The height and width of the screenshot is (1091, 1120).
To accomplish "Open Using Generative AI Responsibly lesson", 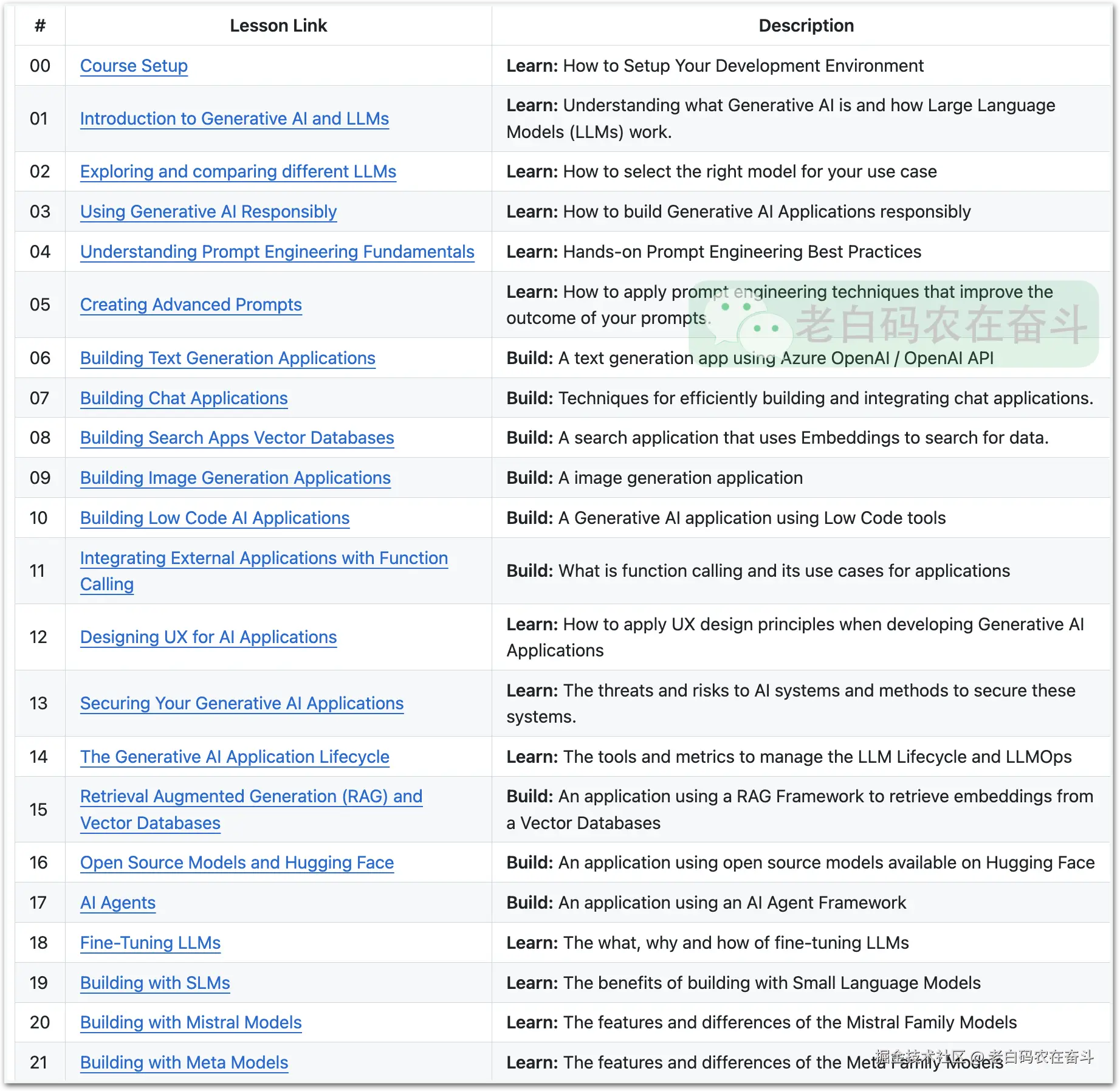I will (x=208, y=212).
